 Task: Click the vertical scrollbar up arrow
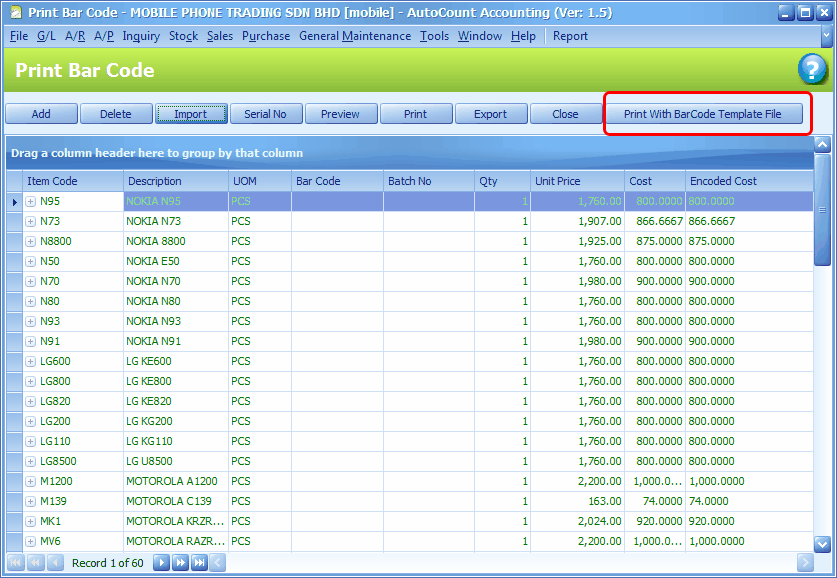click(822, 144)
